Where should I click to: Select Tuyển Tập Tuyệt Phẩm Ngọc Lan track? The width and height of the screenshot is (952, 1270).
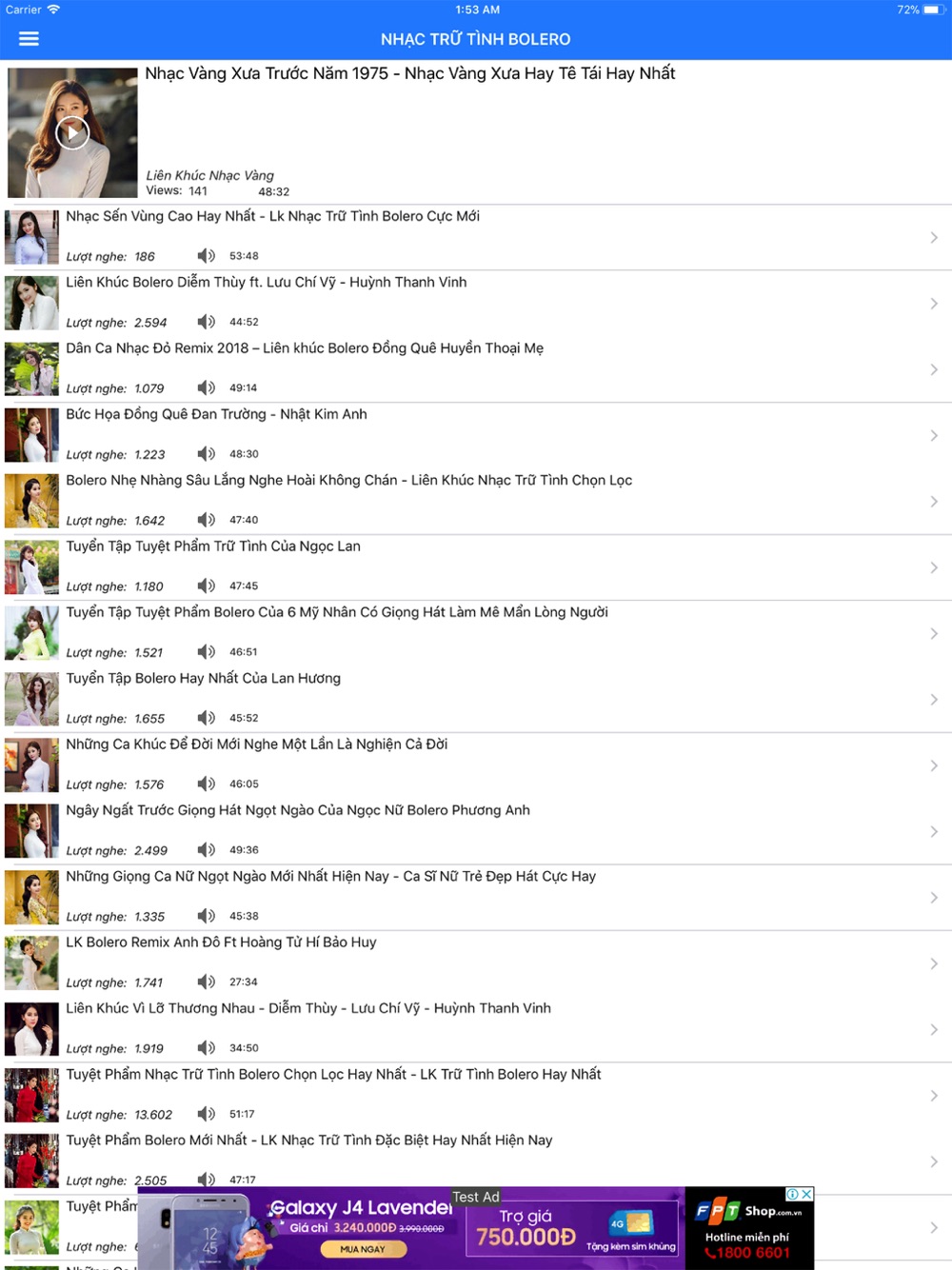(x=476, y=567)
